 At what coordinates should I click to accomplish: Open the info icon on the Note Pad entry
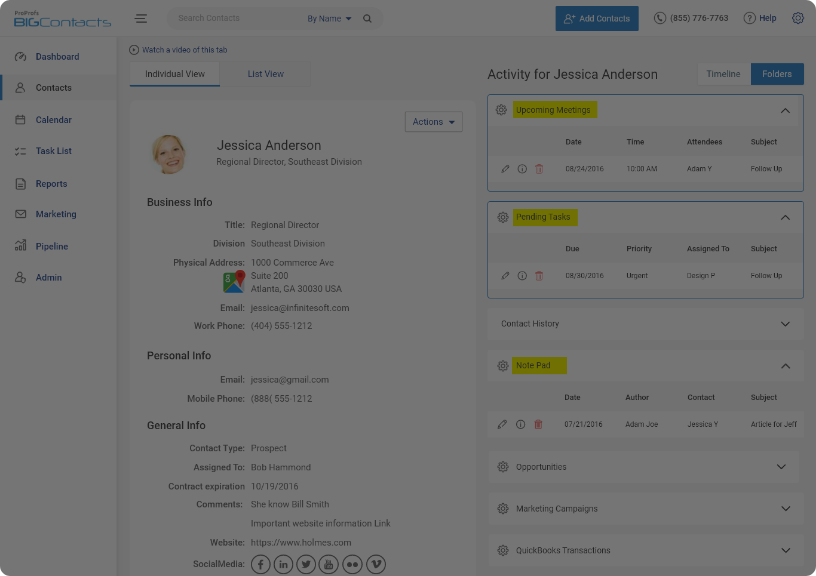(x=521, y=424)
